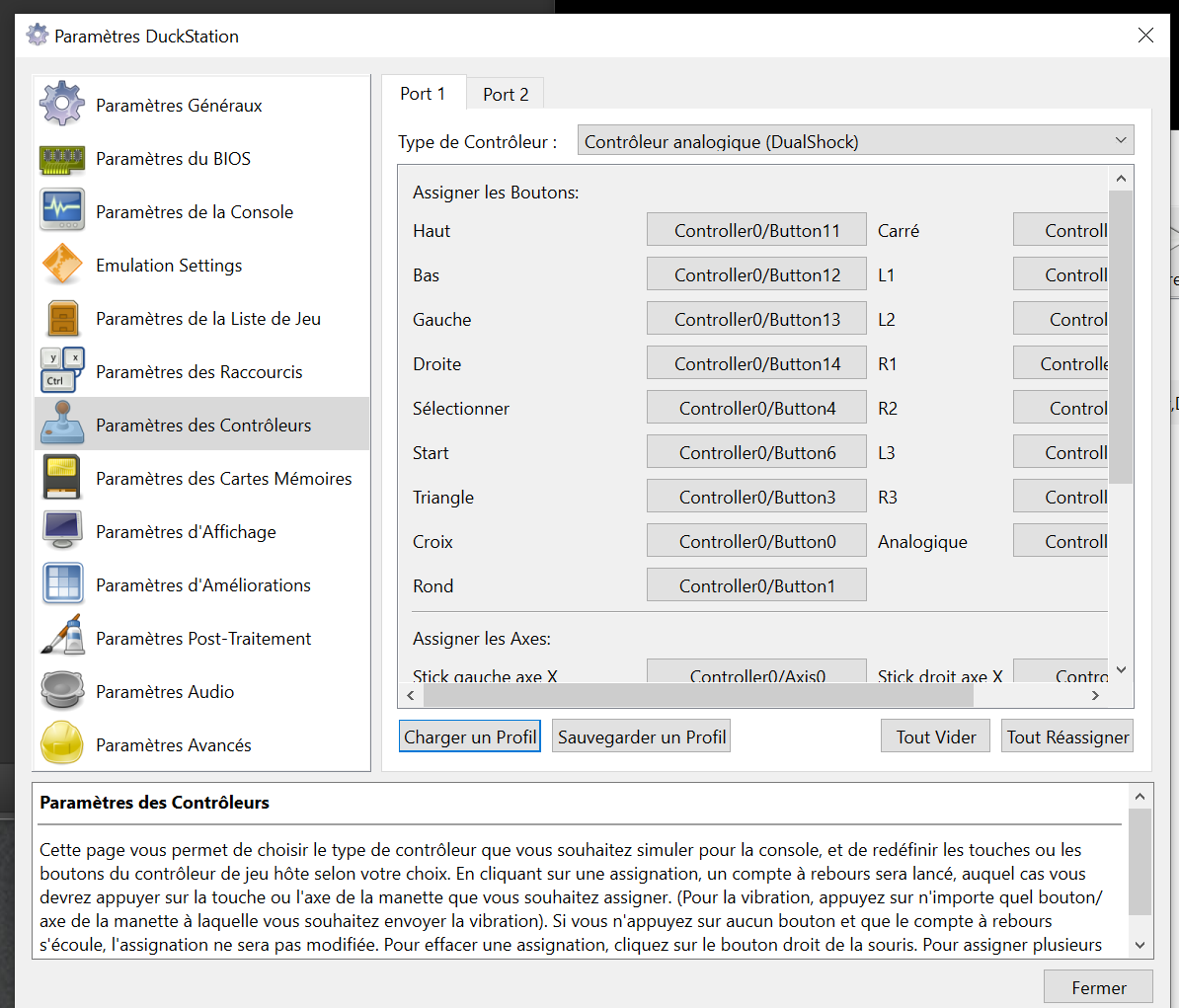
Task: Click the Tout Réassigner button
Action: [x=1067, y=737]
